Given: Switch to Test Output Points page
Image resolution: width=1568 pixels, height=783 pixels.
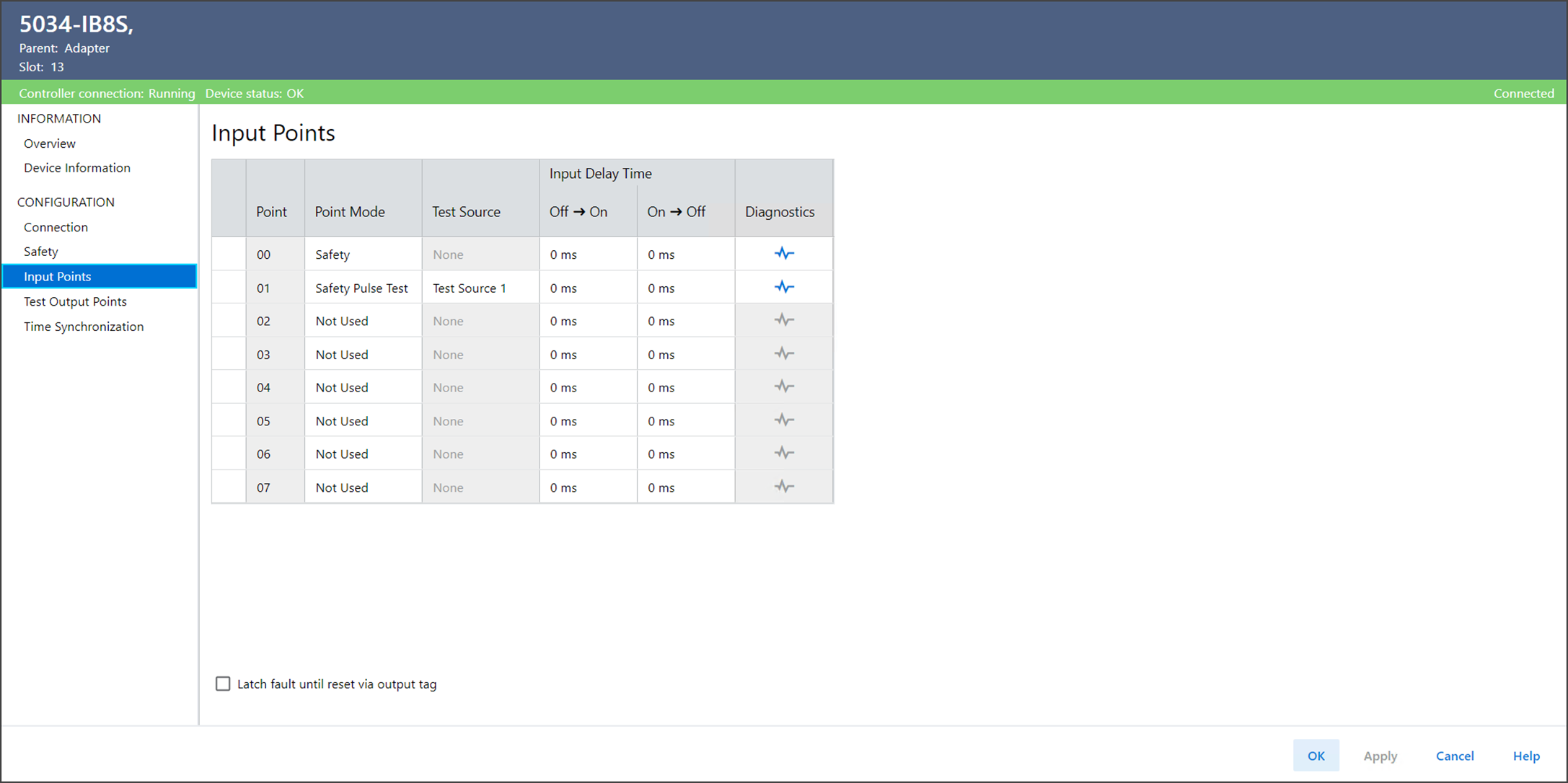Looking at the screenshot, I should 75,301.
